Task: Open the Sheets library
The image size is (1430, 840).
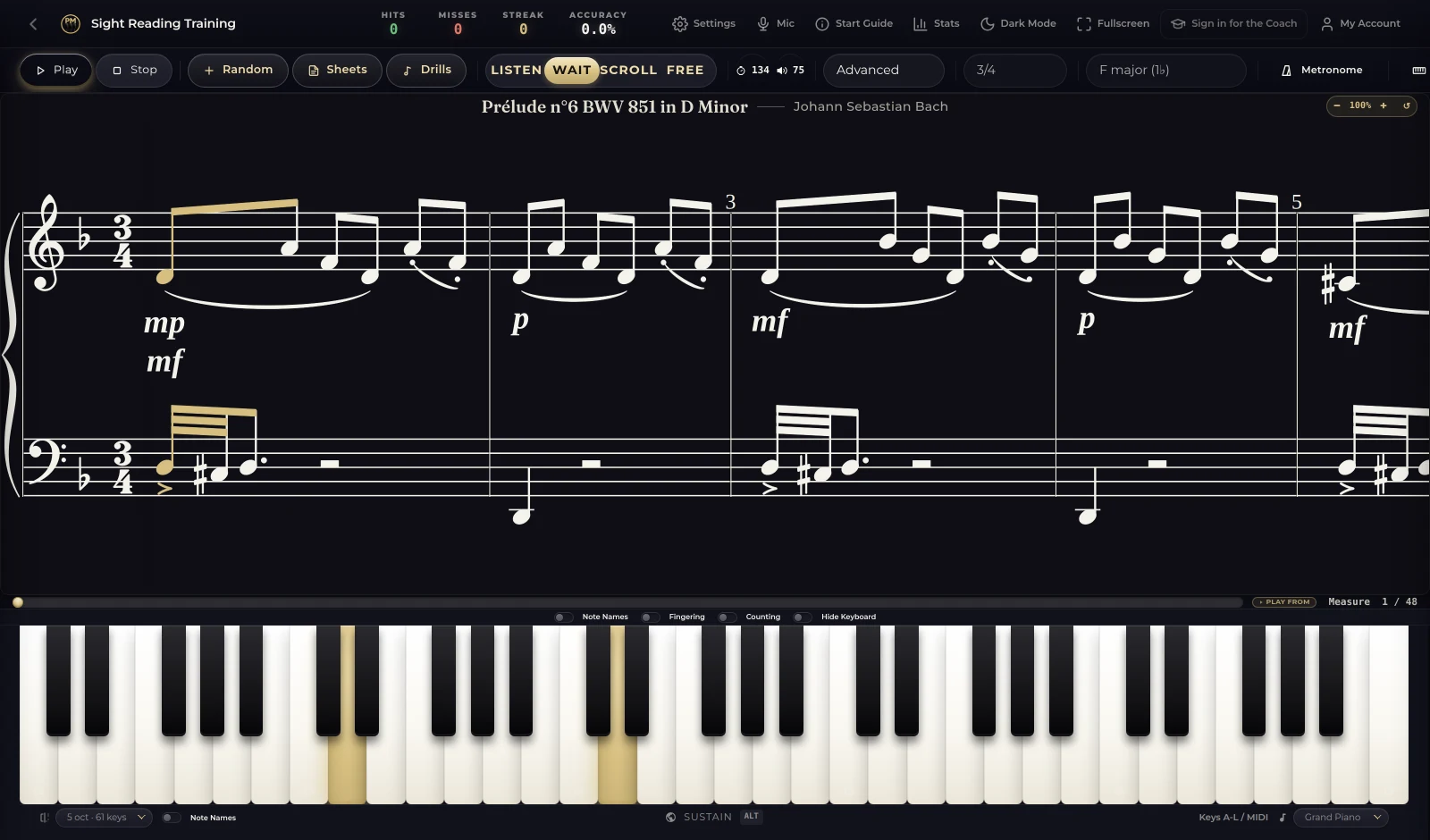Action: pyautogui.click(x=337, y=71)
